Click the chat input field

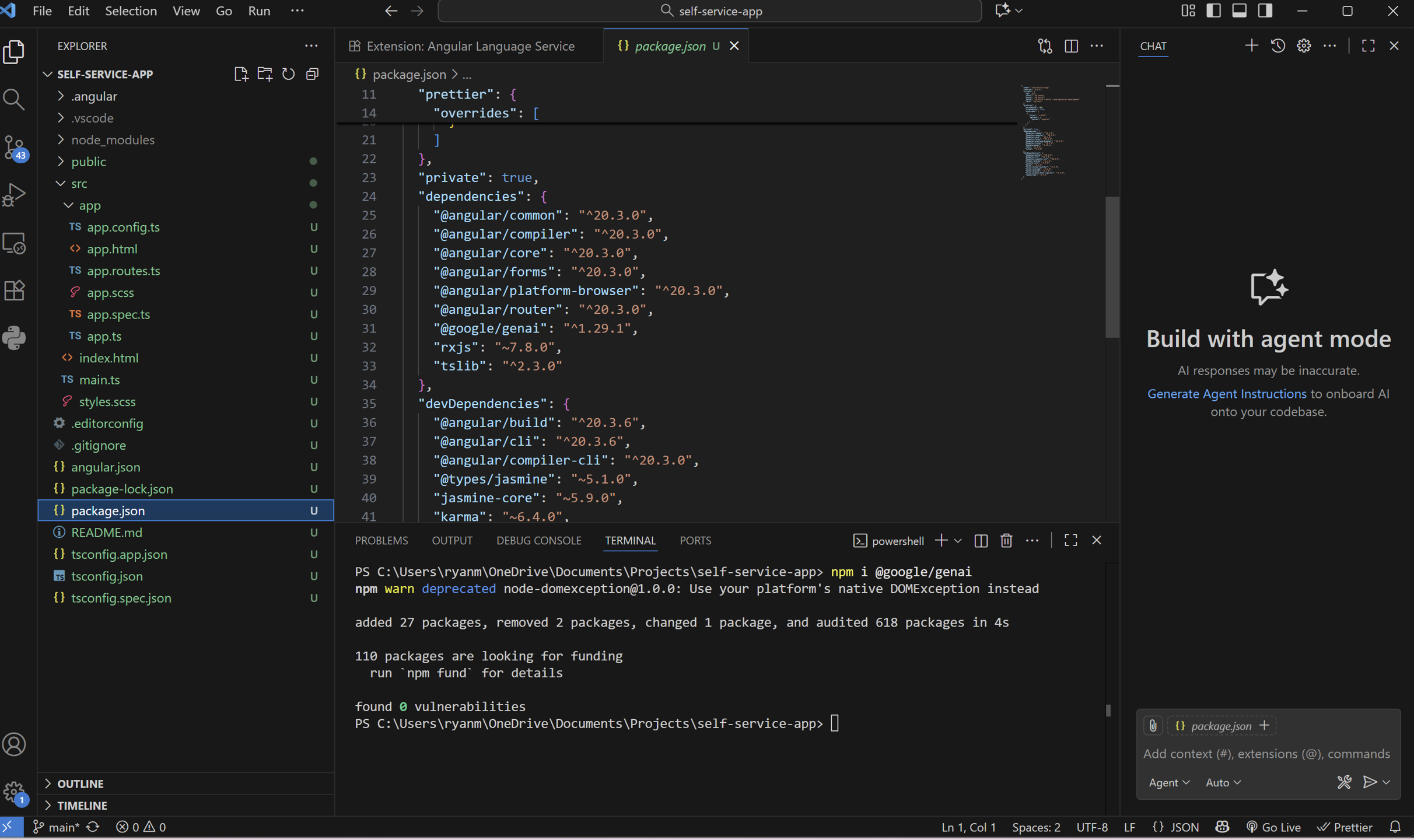(1266, 754)
